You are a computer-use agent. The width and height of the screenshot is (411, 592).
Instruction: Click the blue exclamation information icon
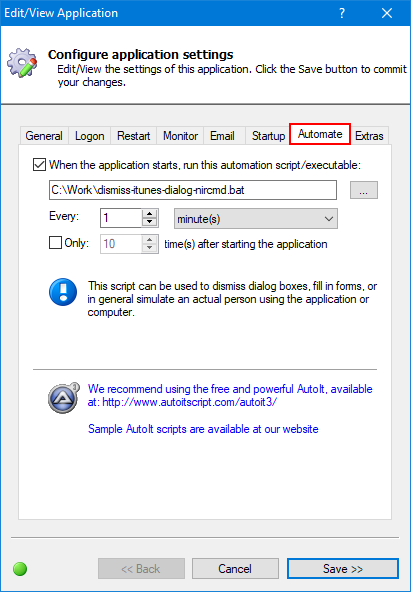pyautogui.click(x=63, y=292)
